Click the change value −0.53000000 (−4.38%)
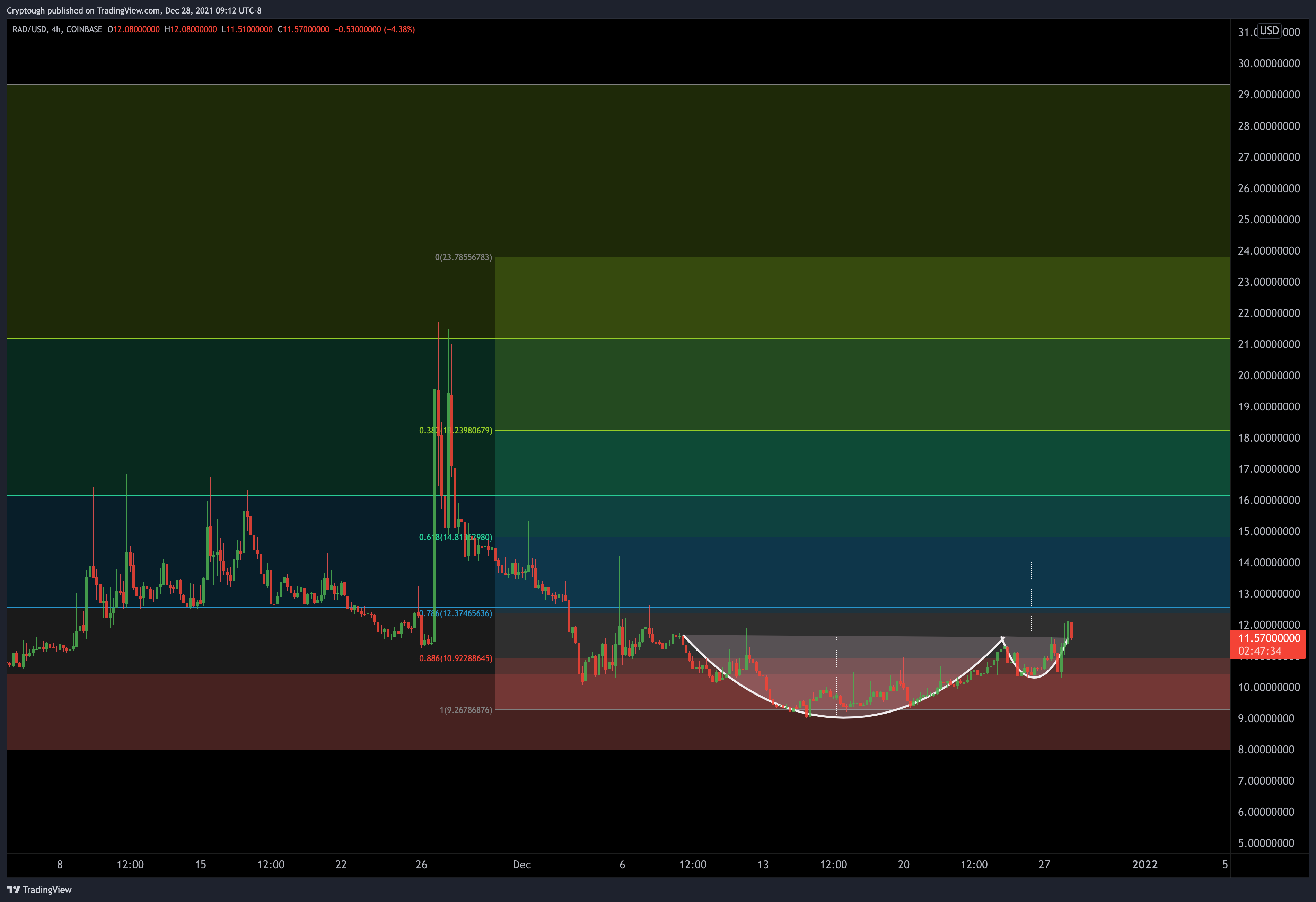The height and width of the screenshot is (902, 1316). tap(374, 29)
